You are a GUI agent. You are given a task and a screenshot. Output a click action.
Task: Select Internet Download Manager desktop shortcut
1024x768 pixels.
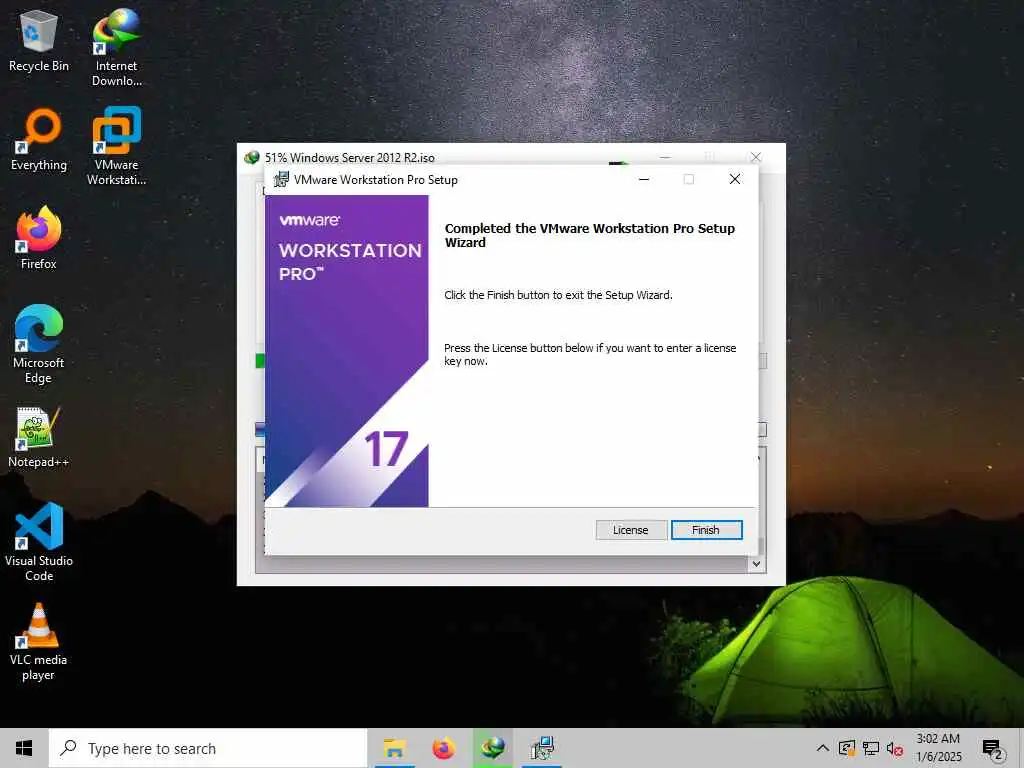116,48
